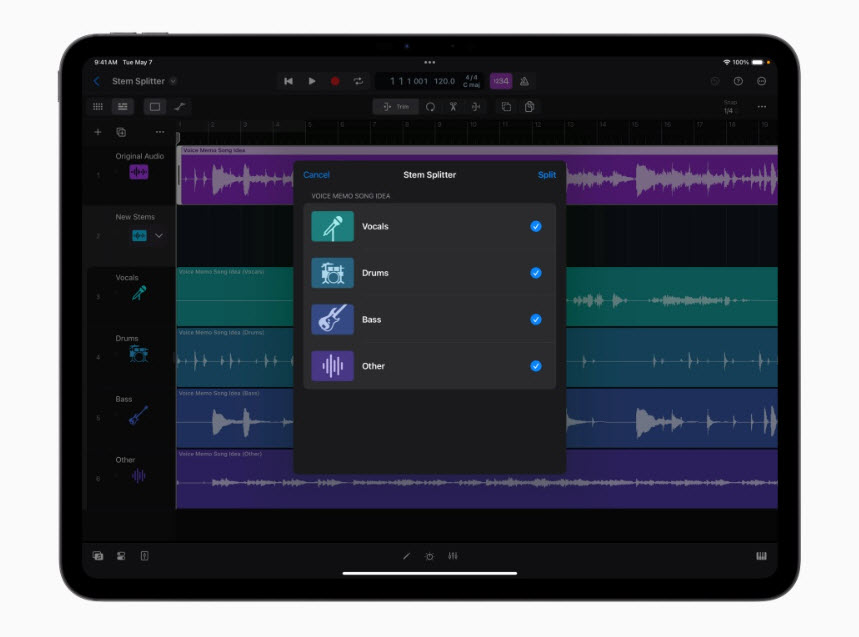Select the New Stems folder track icon
859x637 pixels.
pyautogui.click(x=139, y=236)
